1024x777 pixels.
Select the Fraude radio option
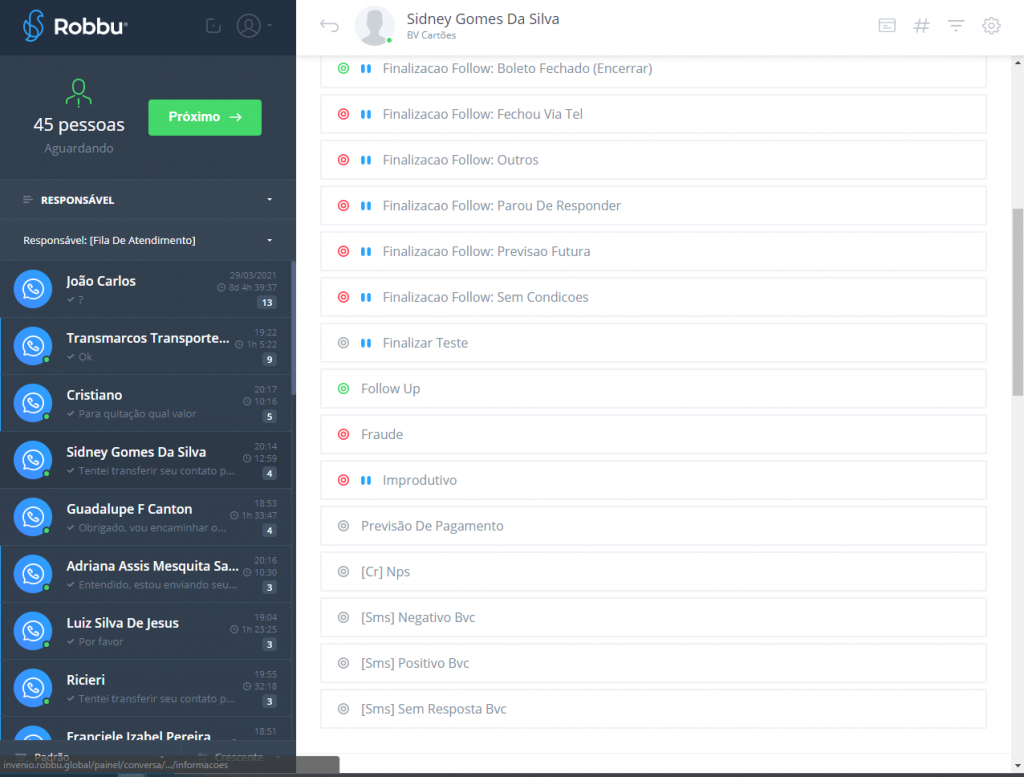click(343, 435)
